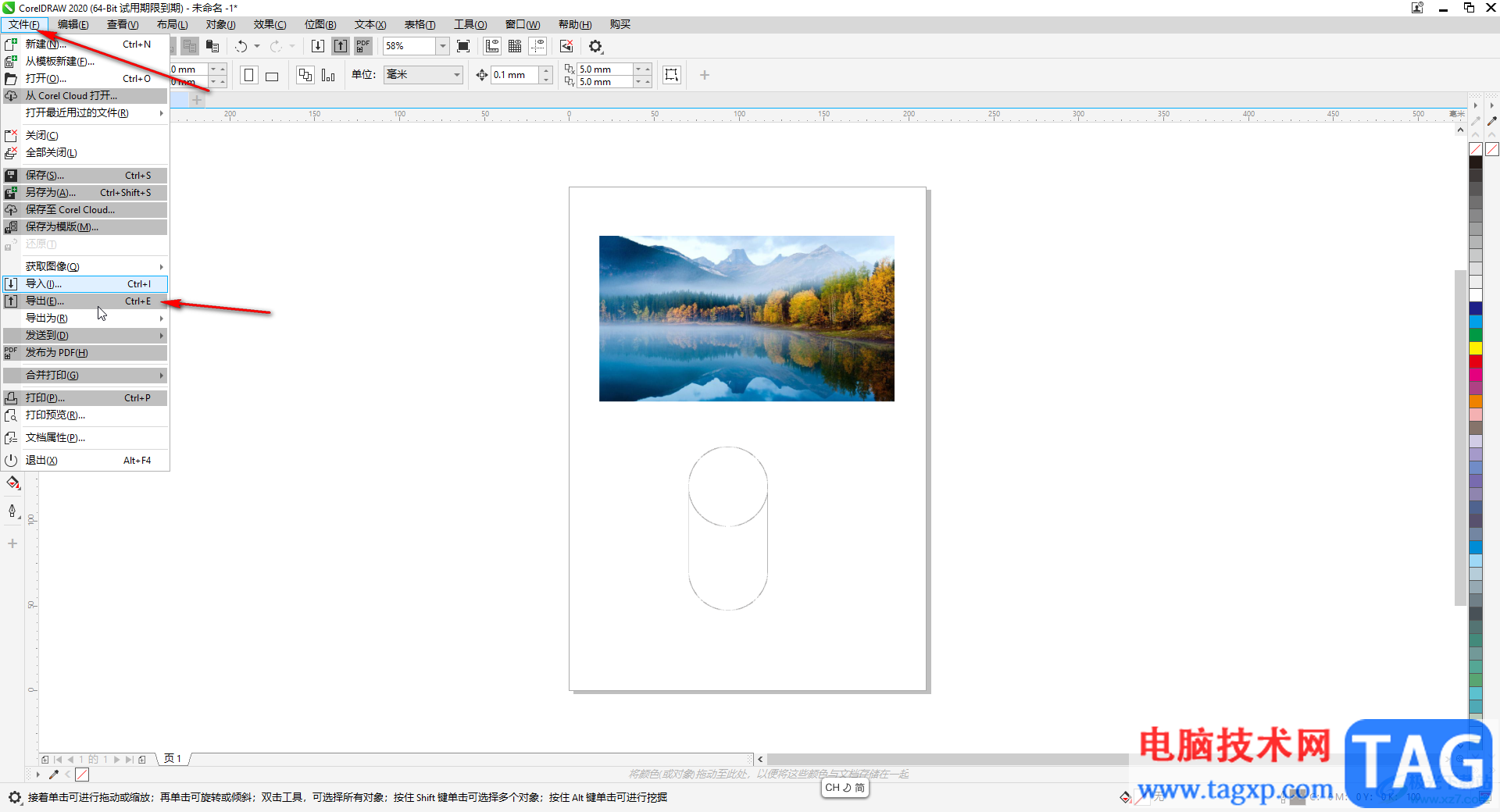This screenshot has width=1500, height=812.
Task: Choose 保存至 Corel Cloud menu entry
Action: pos(85,210)
